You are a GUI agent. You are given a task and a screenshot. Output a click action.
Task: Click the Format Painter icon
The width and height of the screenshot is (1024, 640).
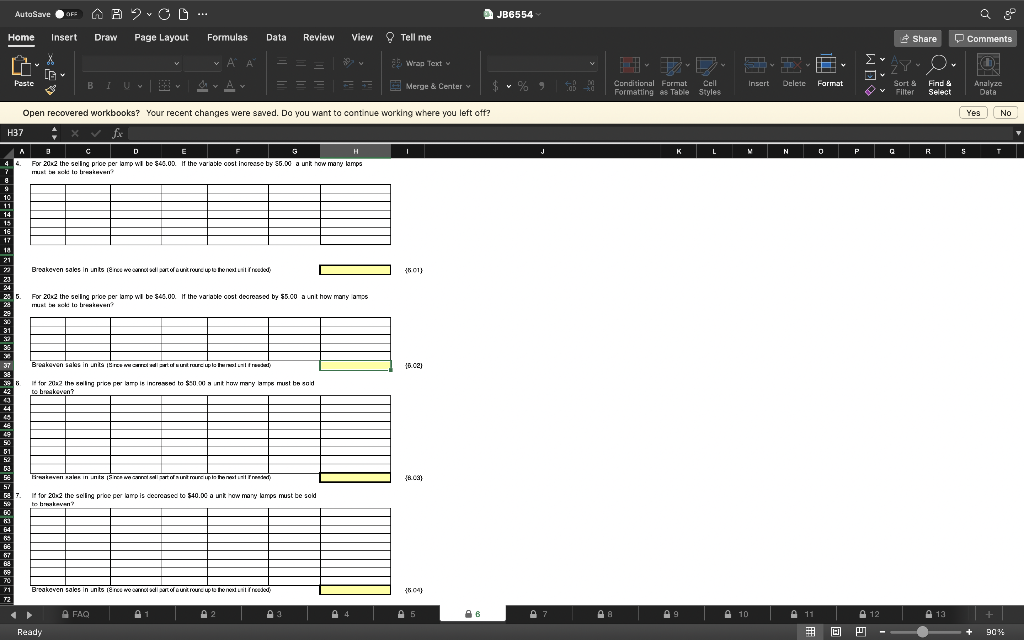click(50, 90)
